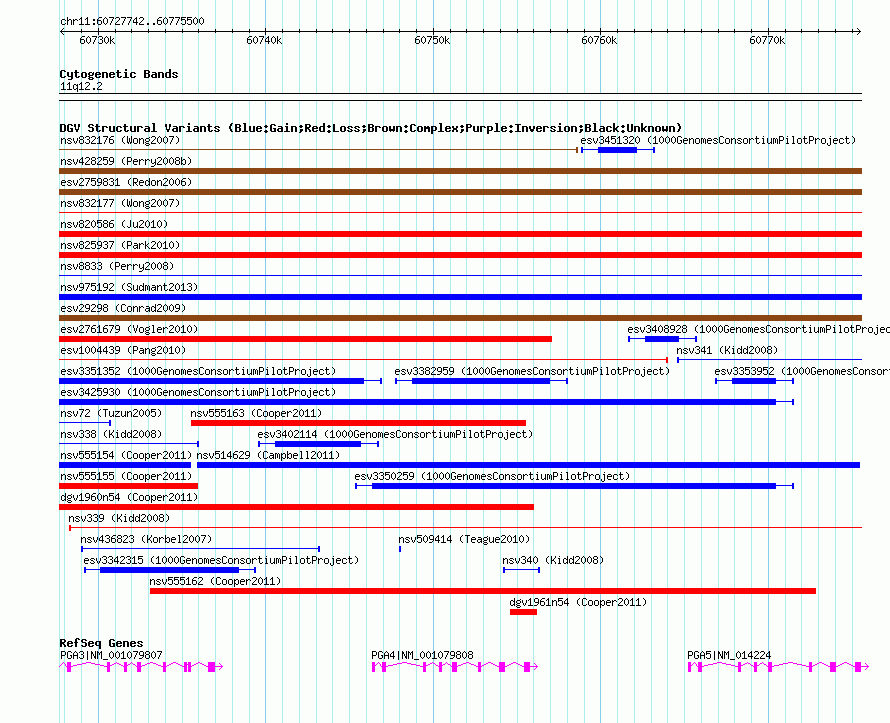Select the PGA4|NM_001079808 gene label
Screen dimensions: 890x723
click(422, 655)
